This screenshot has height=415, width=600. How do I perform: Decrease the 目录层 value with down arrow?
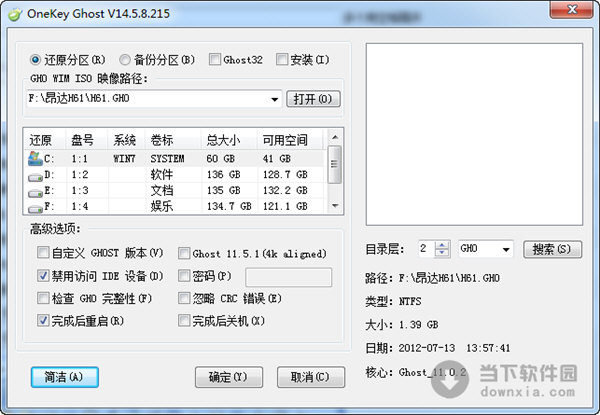(x=442, y=253)
